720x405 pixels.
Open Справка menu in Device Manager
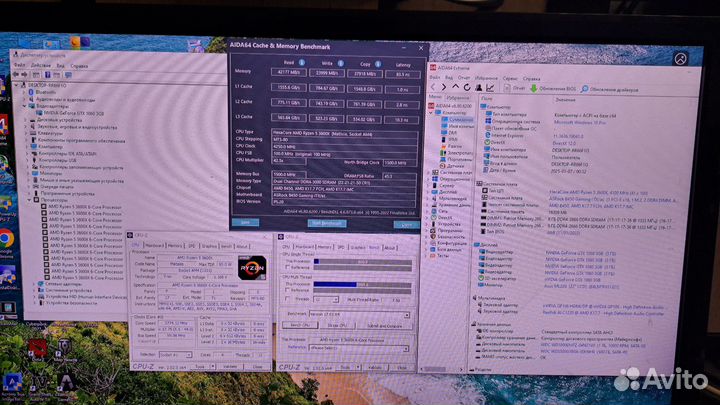79,66
